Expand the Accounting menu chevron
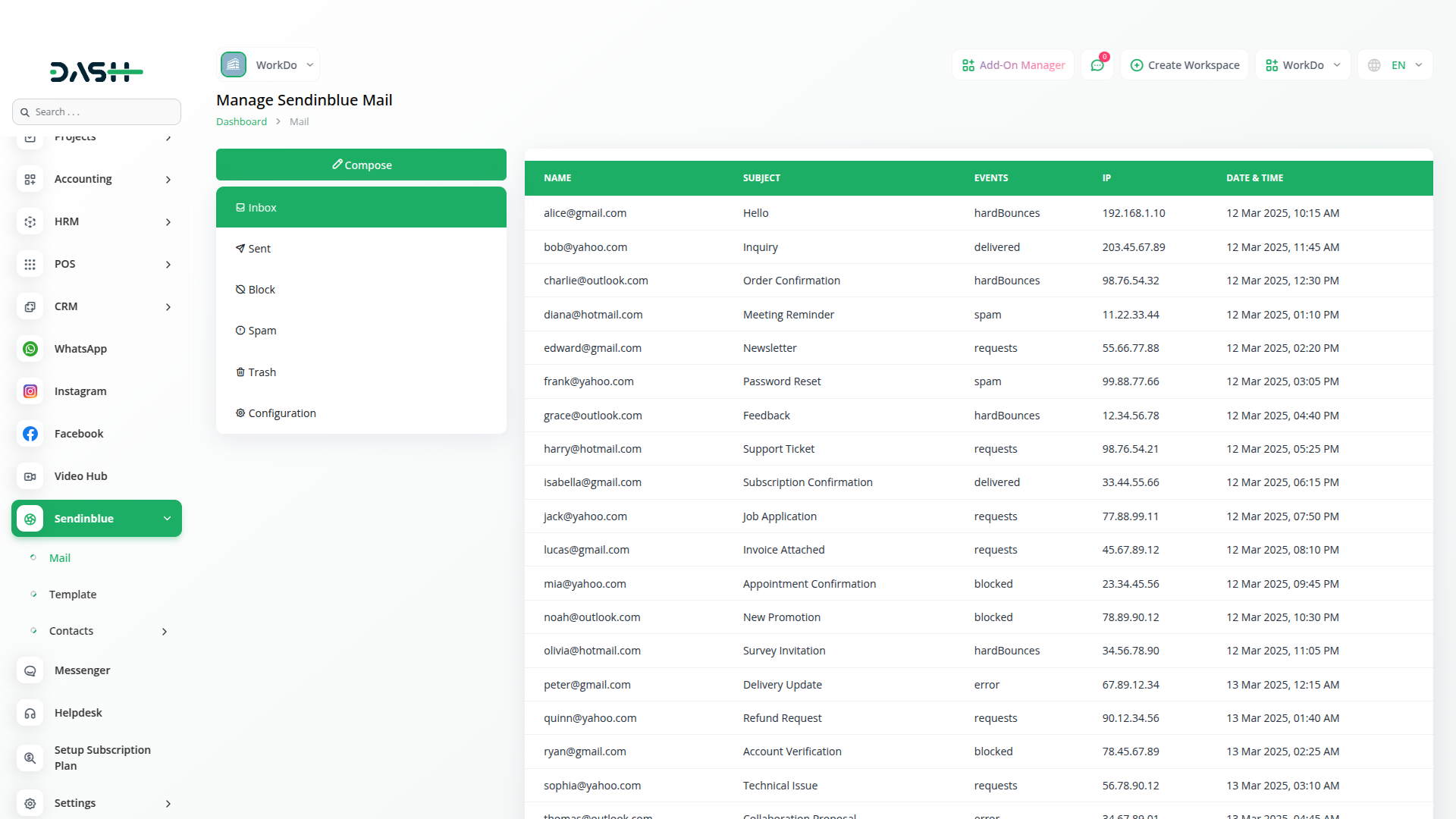Image resolution: width=1456 pixels, height=819 pixels. (168, 180)
